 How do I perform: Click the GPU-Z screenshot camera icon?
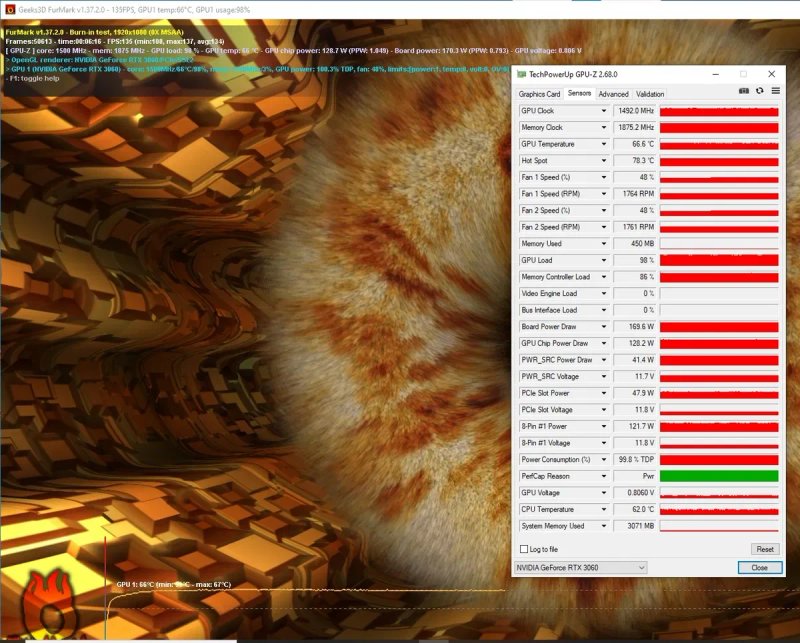coord(744,91)
